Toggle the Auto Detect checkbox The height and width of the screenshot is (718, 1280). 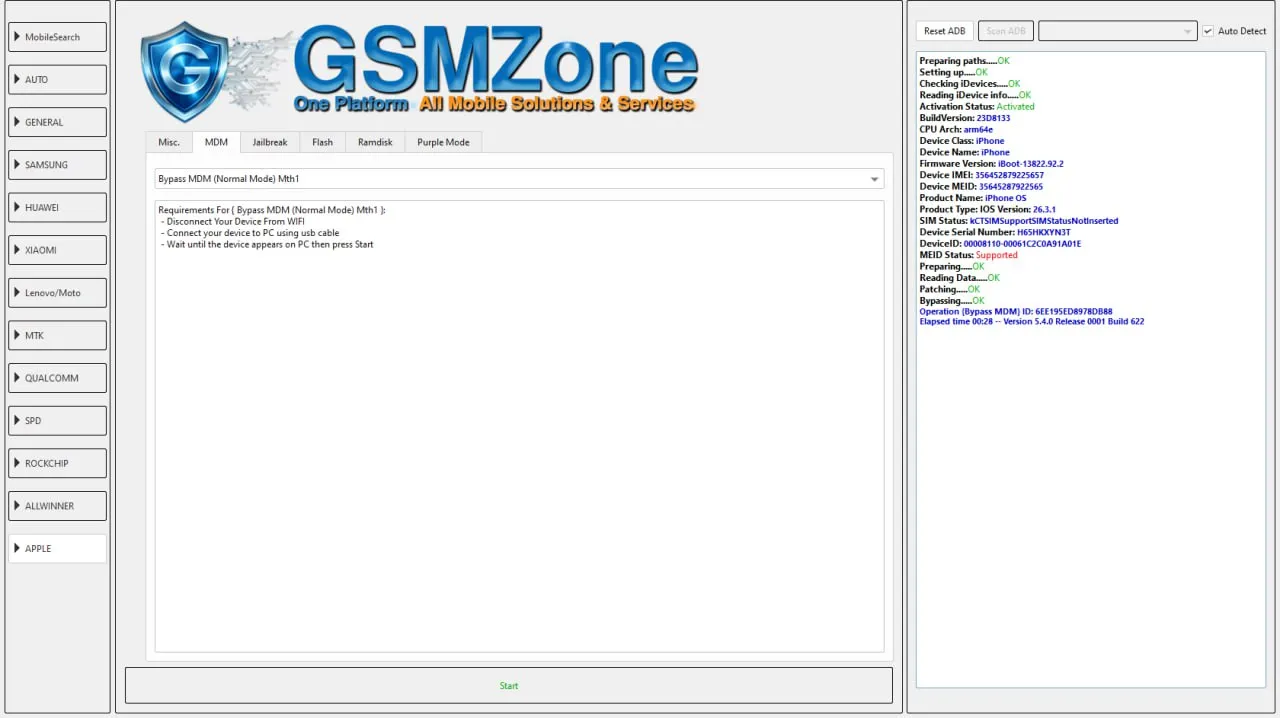(1208, 31)
